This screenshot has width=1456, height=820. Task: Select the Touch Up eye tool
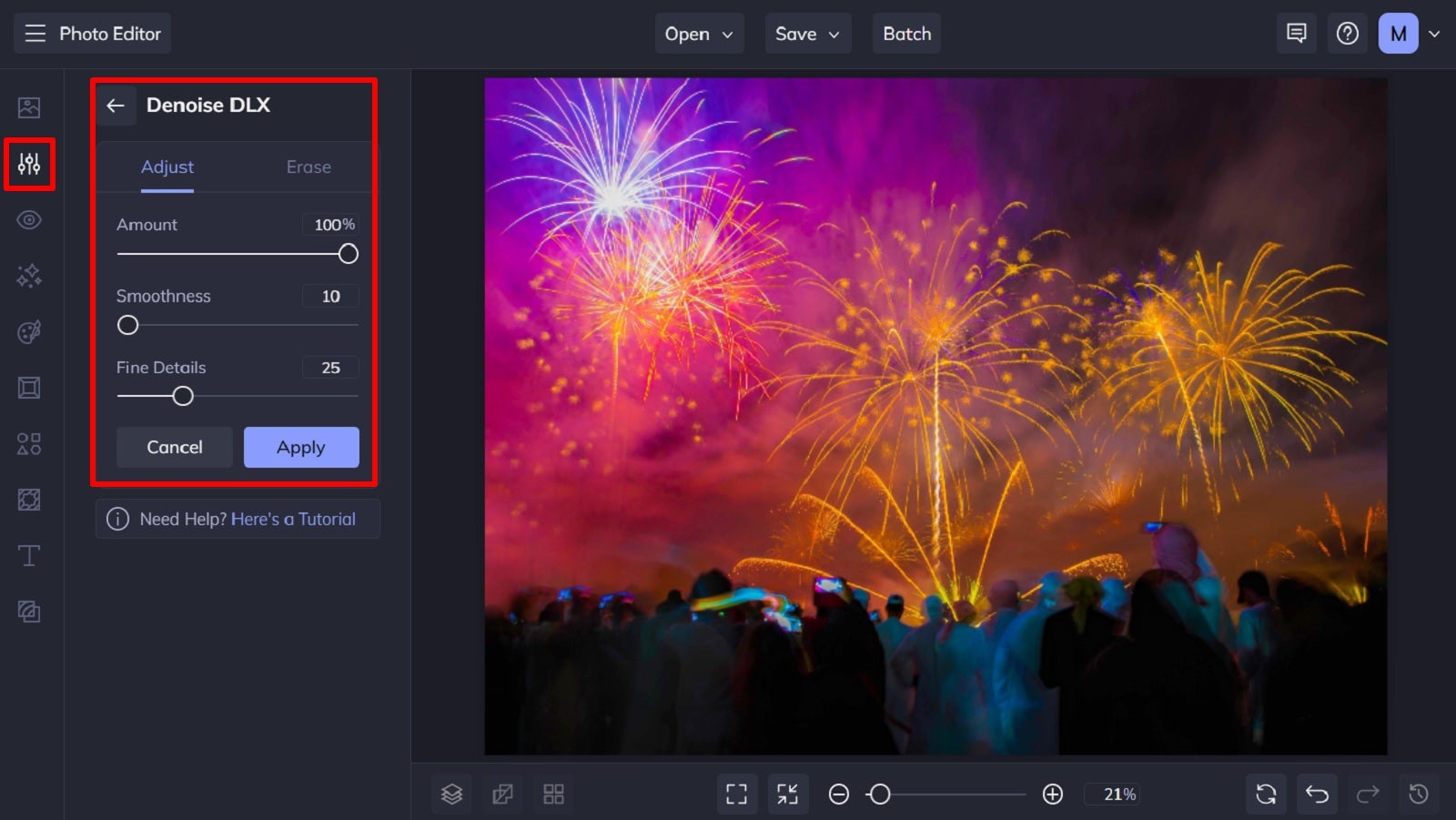[x=29, y=219]
